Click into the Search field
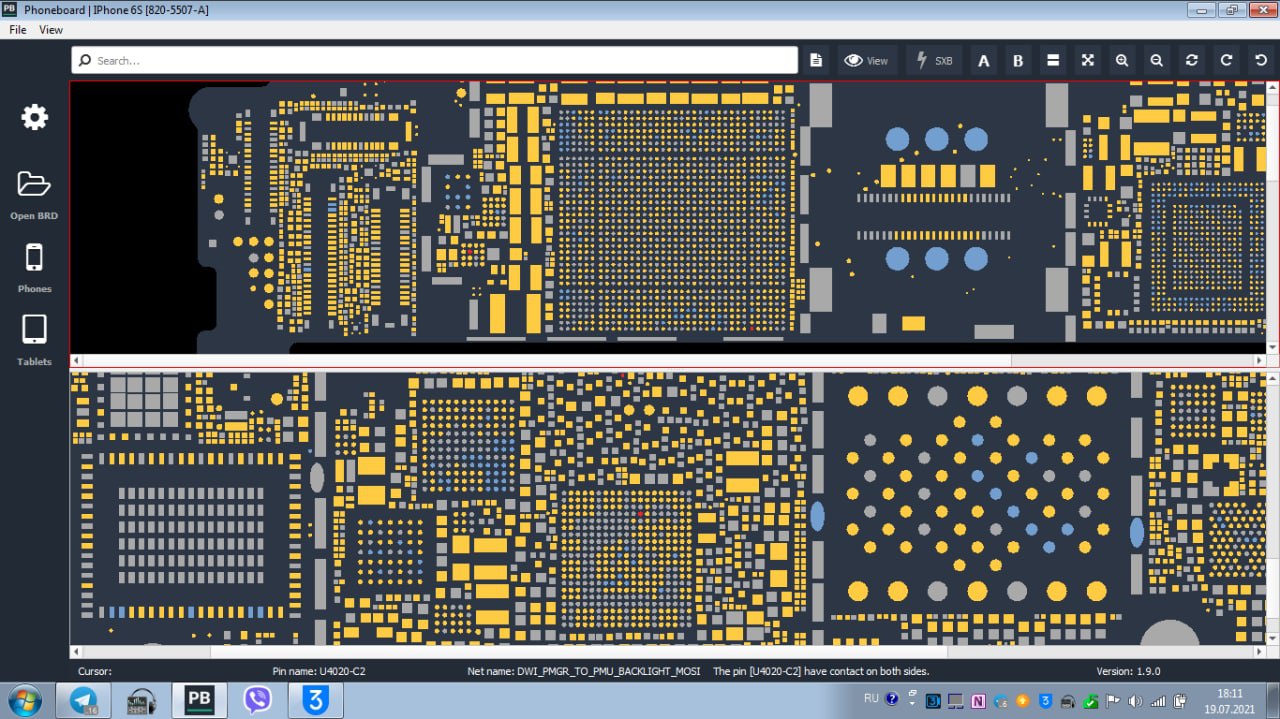The height and width of the screenshot is (719, 1280). 435,60
